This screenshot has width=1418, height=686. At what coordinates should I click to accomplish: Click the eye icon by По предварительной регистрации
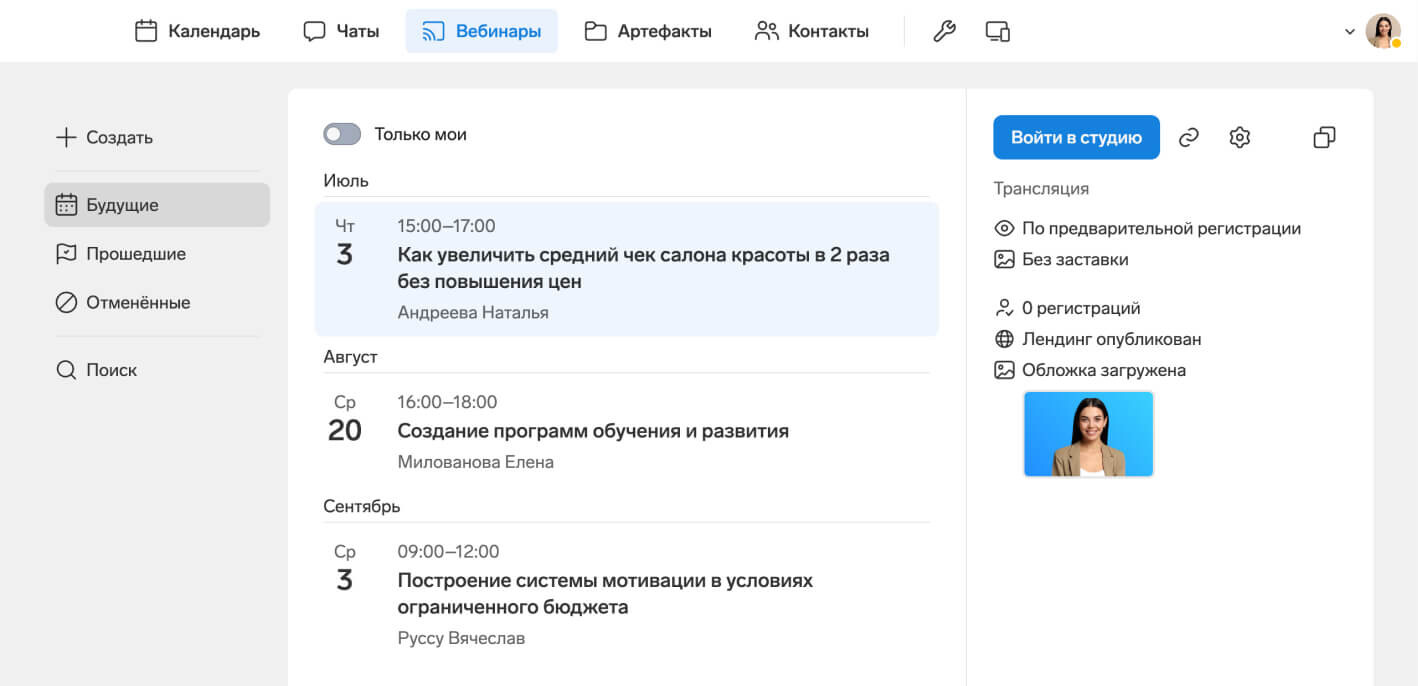1004,229
